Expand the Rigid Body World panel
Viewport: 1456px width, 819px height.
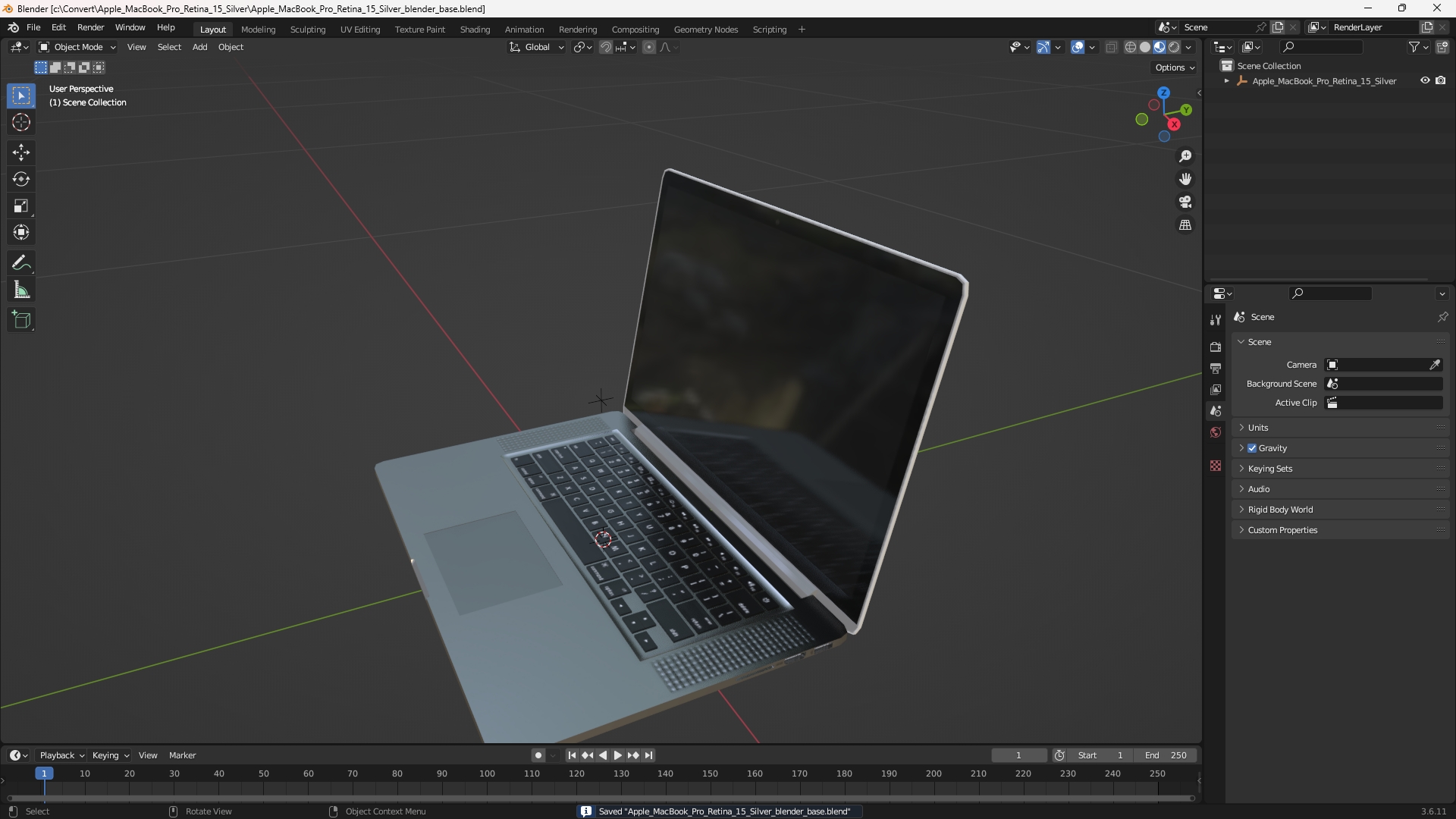click(x=1340, y=510)
